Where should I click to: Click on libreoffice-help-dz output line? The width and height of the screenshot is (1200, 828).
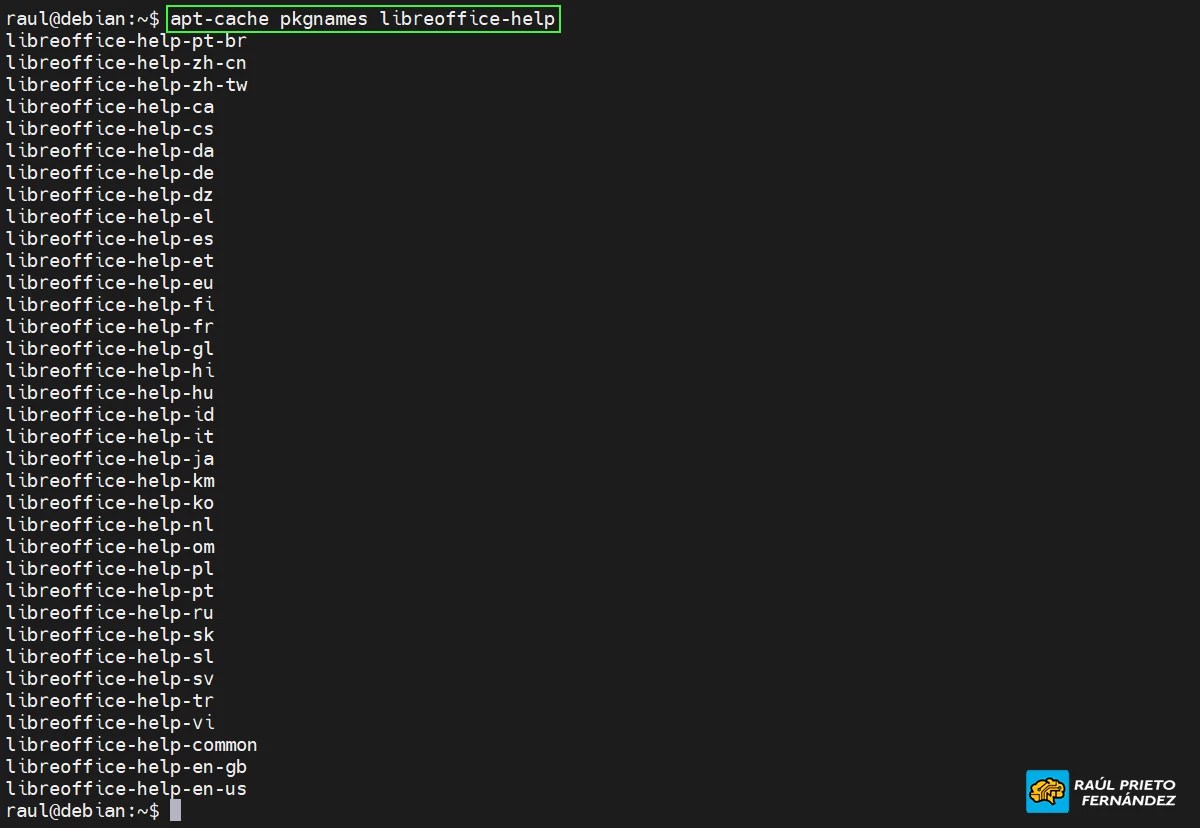110,195
